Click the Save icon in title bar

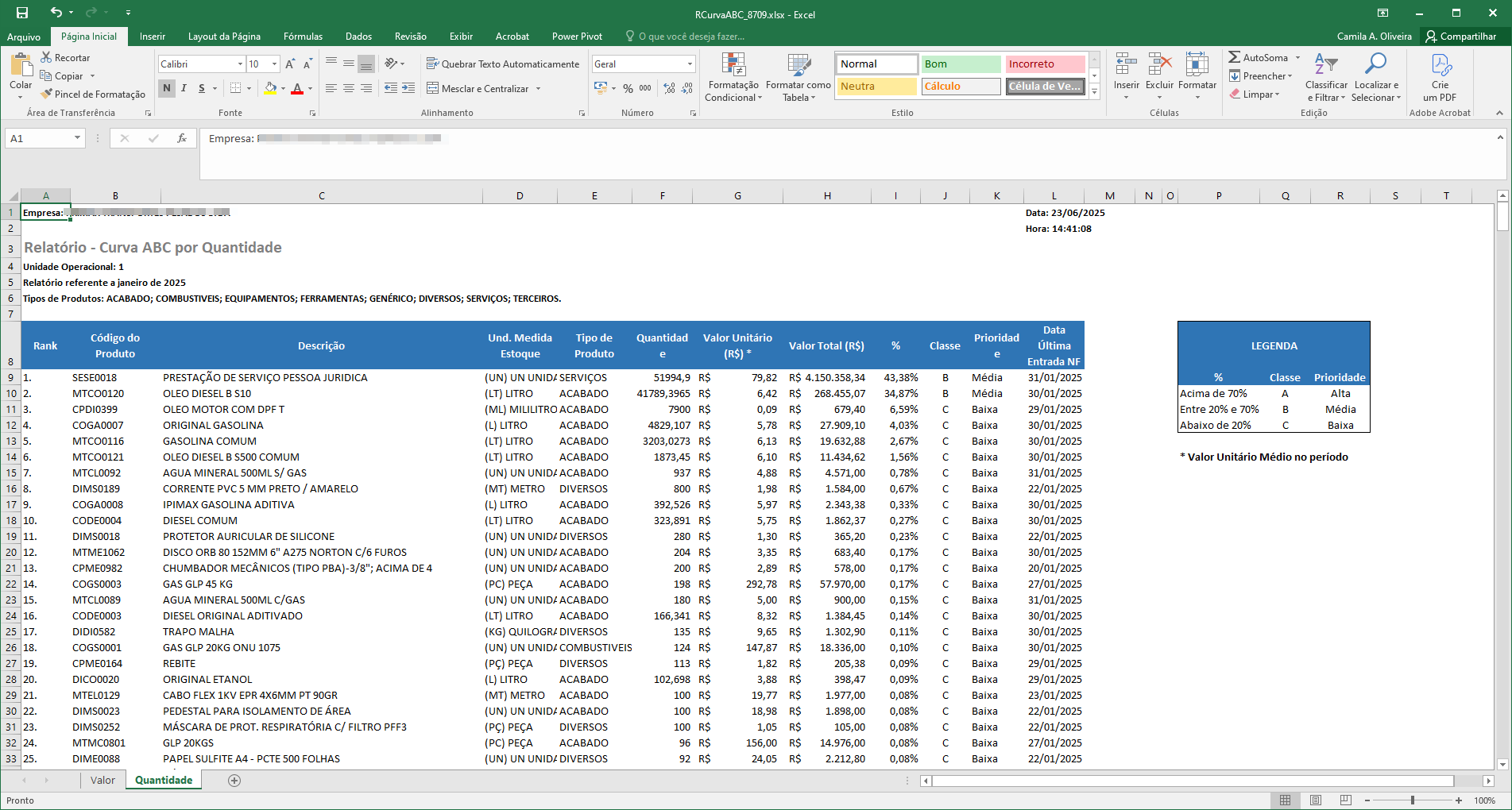tap(22, 13)
